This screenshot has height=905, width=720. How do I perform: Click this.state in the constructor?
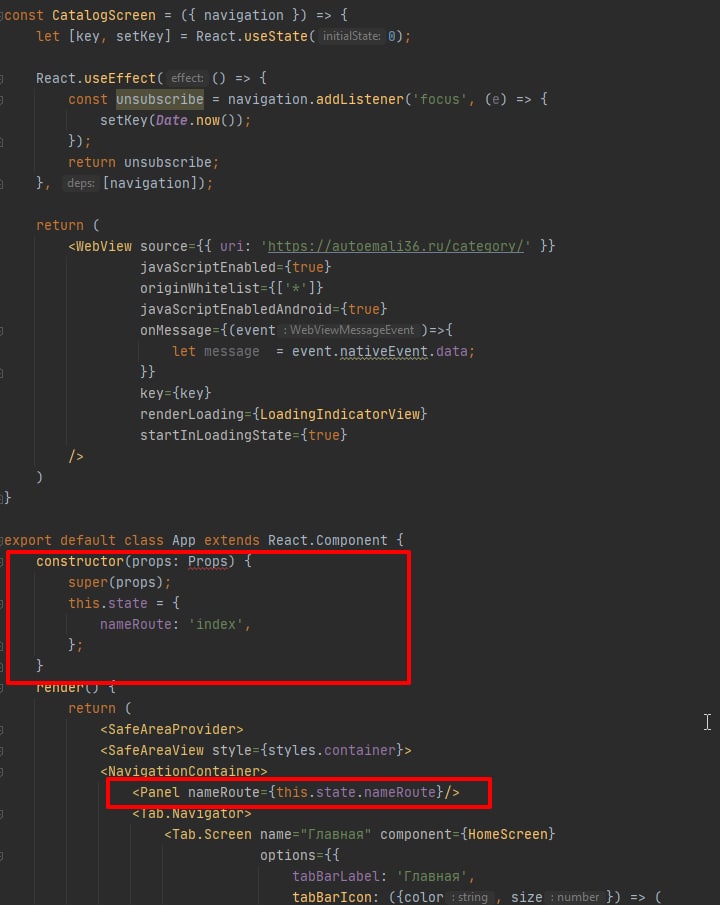click(108, 603)
